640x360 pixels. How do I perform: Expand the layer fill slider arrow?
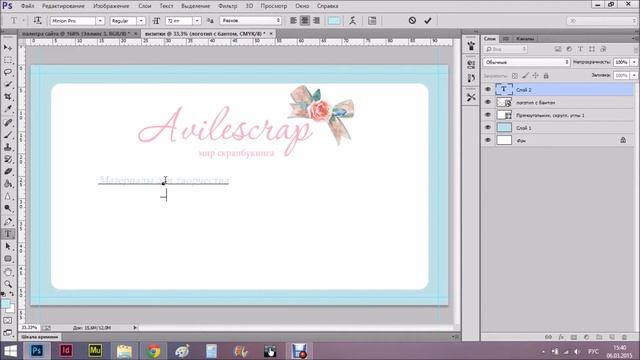(x=634, y=76)
